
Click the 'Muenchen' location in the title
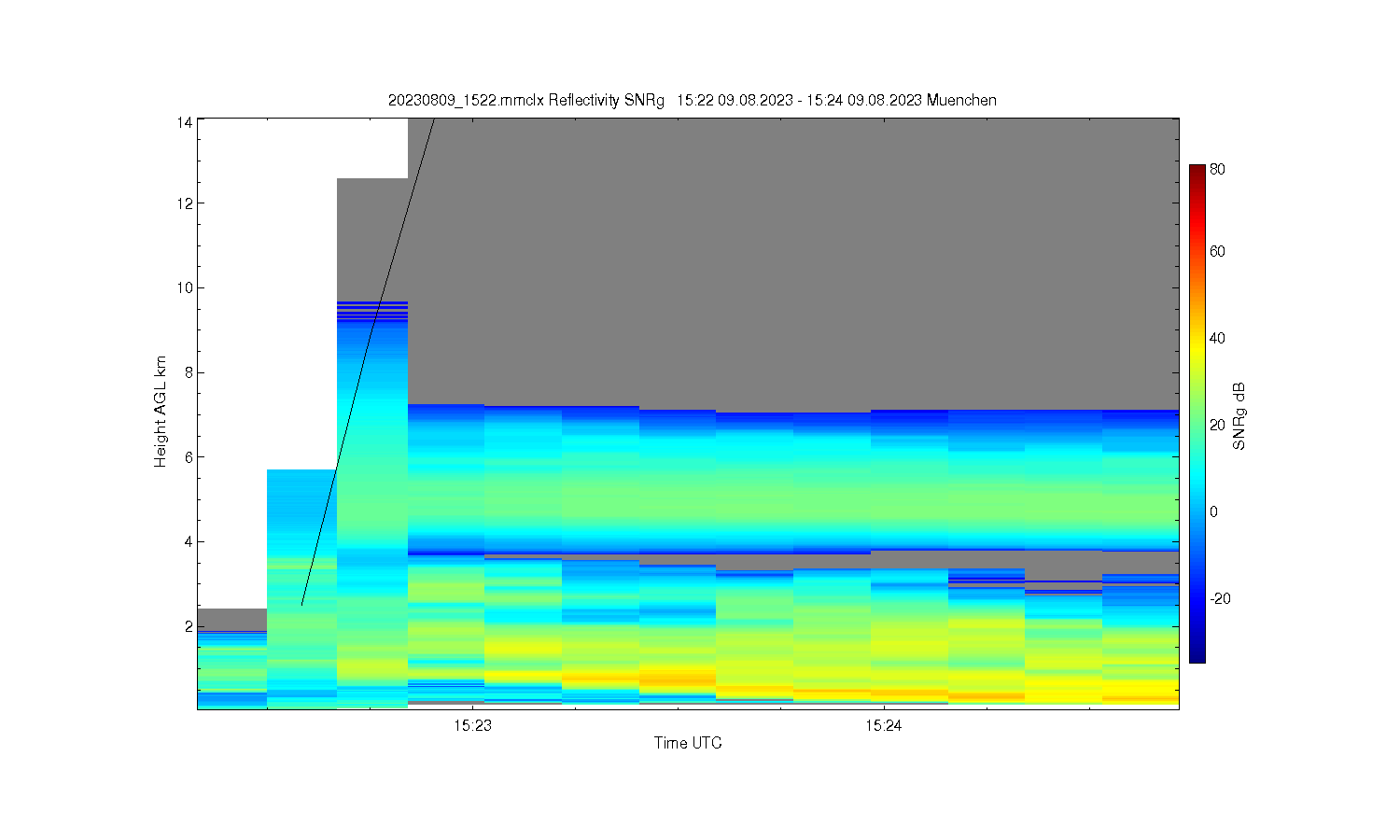coord(961,100)
